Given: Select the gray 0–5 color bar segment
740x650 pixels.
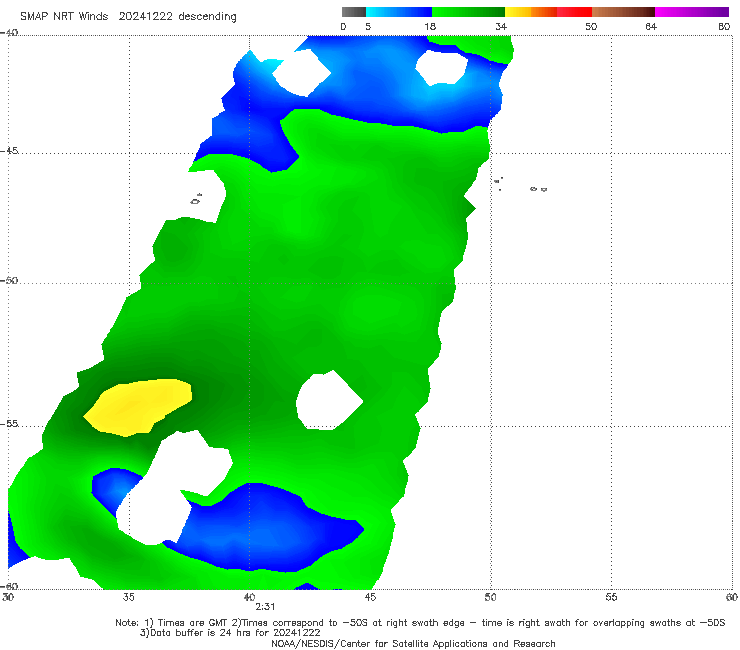Looking at the screenshot, I should click(x=354, y=12).
